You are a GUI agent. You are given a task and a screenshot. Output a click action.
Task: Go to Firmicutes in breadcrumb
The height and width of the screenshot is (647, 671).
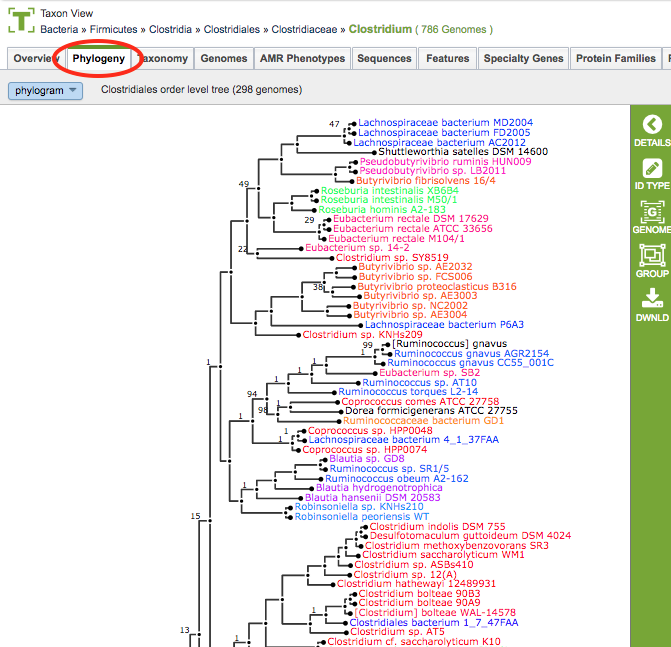[x=113, y=30]
